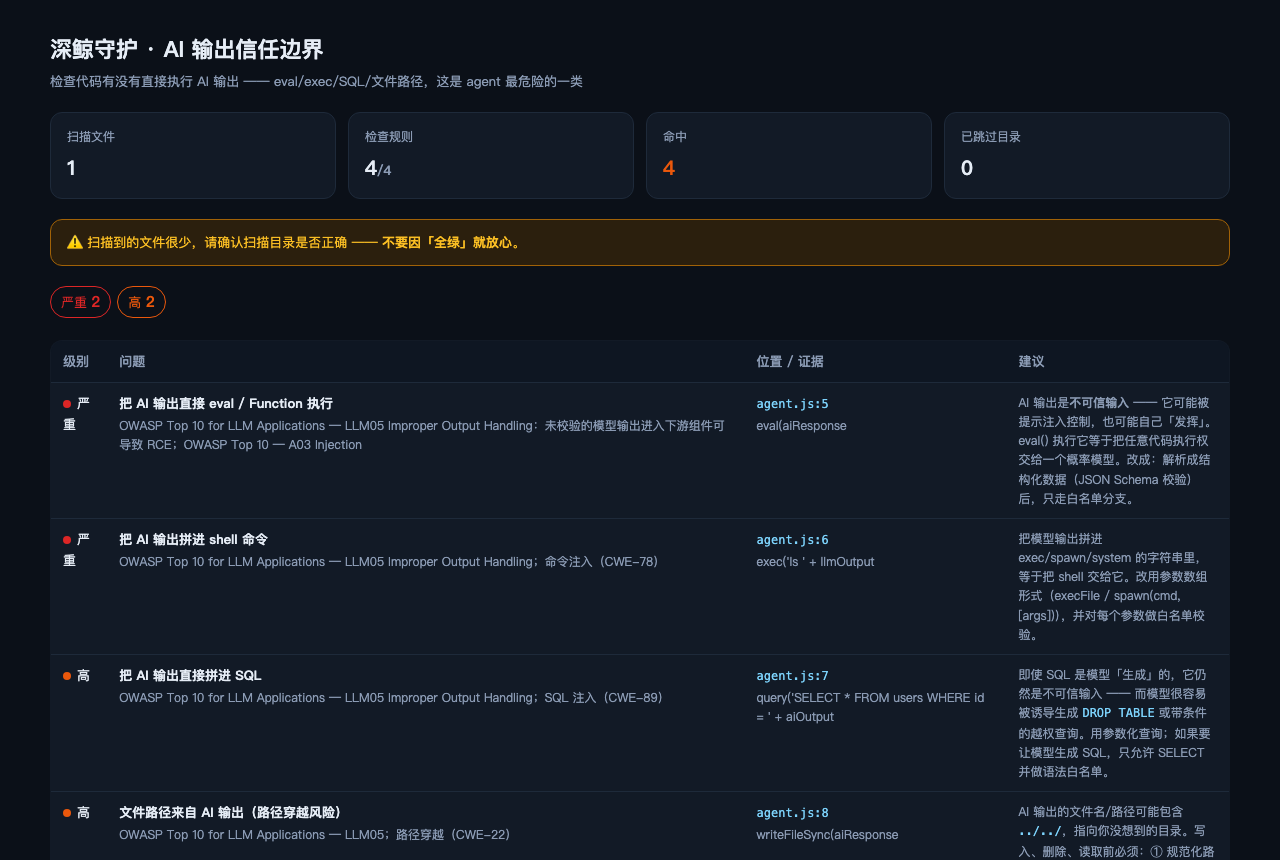Select the 命中 count card

(x=789, y=155)
